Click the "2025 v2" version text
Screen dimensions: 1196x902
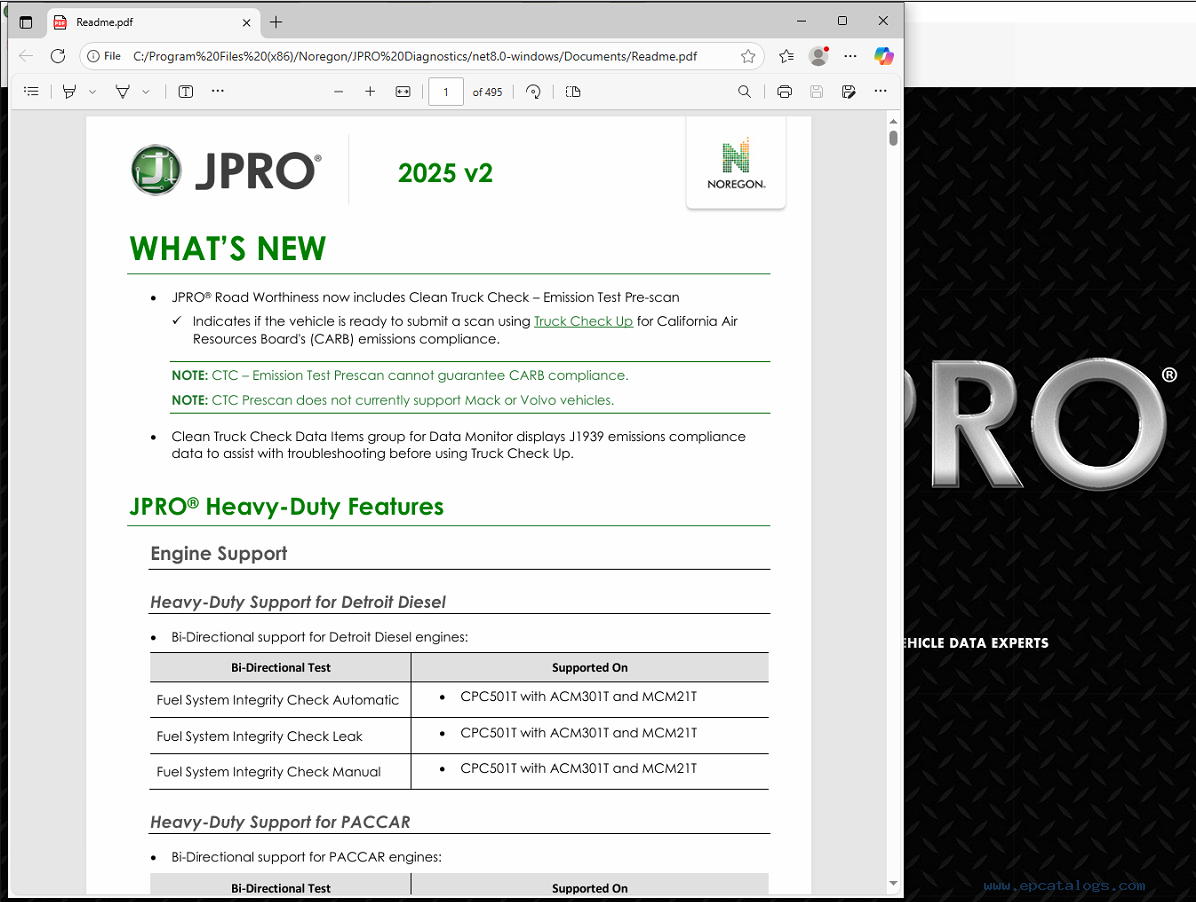[445, 173]
